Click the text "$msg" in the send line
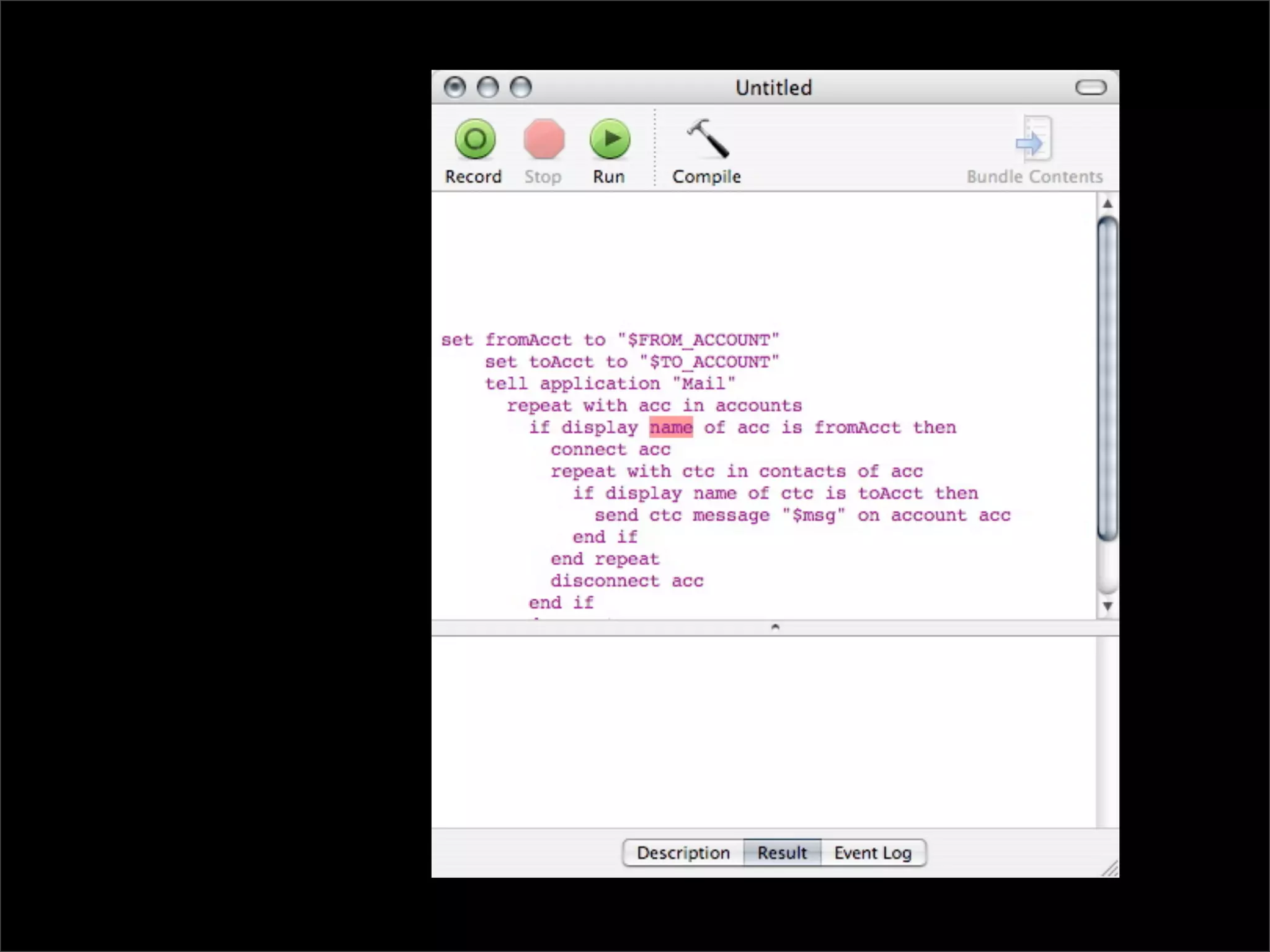The width and height of the screenshot is (1270, 952). click(x=814, y=515)
